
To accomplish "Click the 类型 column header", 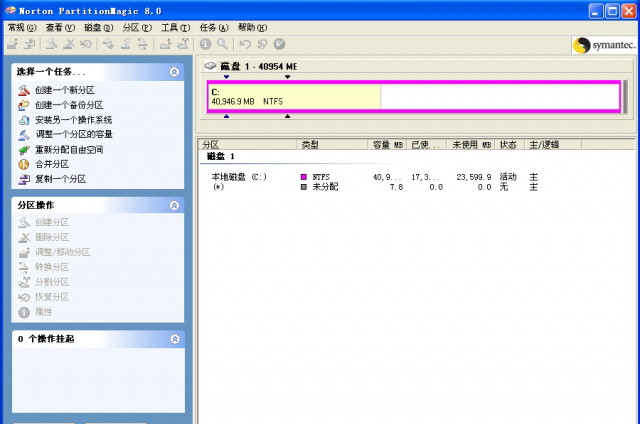I will (332, 144).
